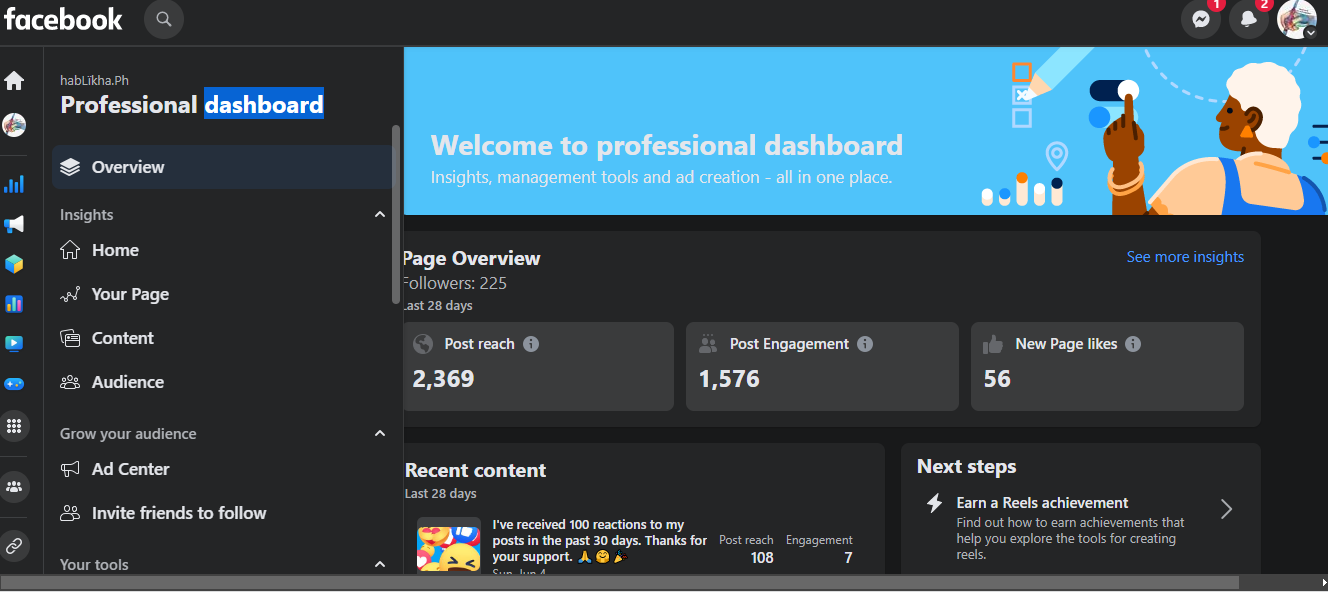The height and width of the screenshot is (598, 1328).
Task: Click the New Page likes thumbs-up icon
Action: pyautogui.click(x=993, y=344)
